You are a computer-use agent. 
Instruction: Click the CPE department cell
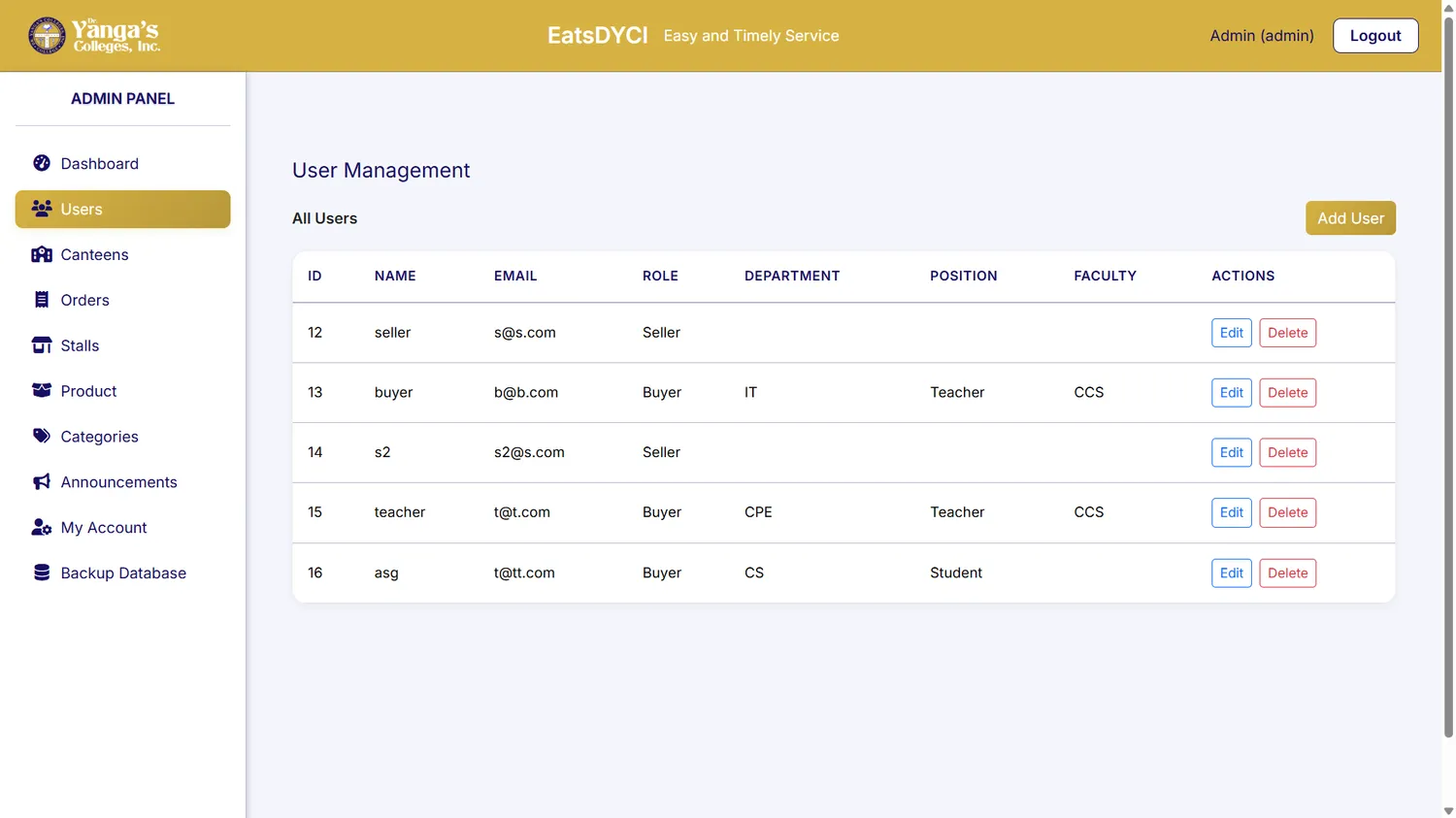[x=758, y=512]
